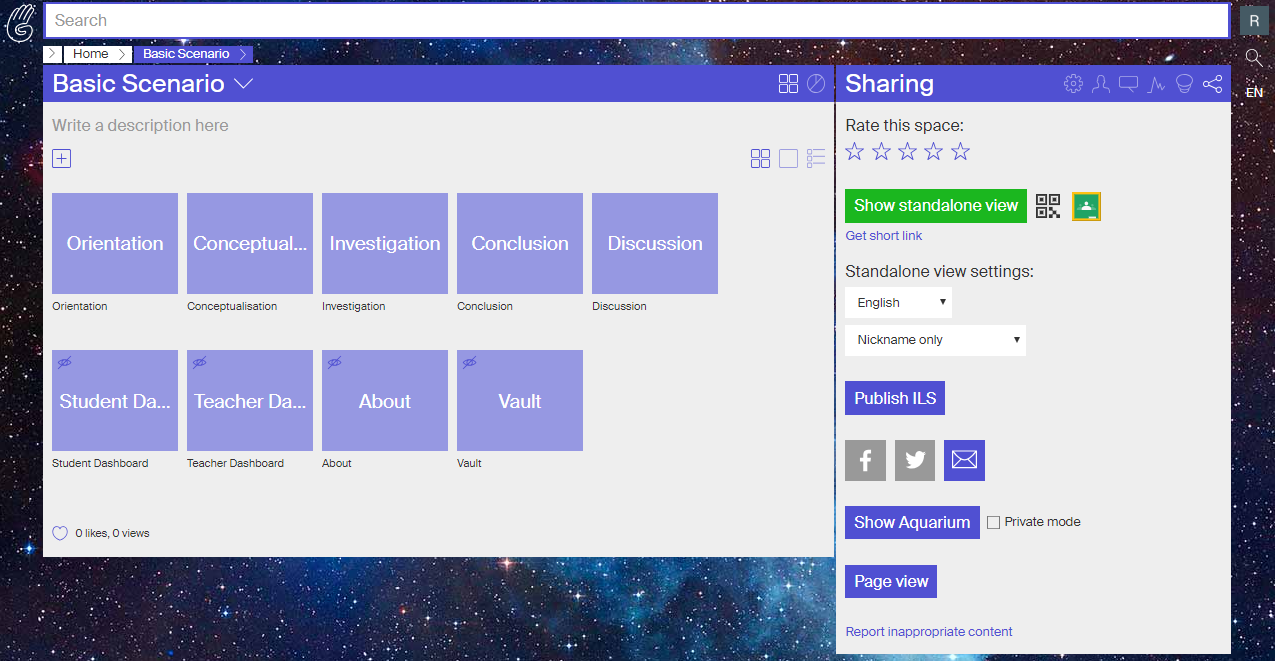1275x661 pixels.
Task: Open the English language dropdown
Action: tap(898, 302)
